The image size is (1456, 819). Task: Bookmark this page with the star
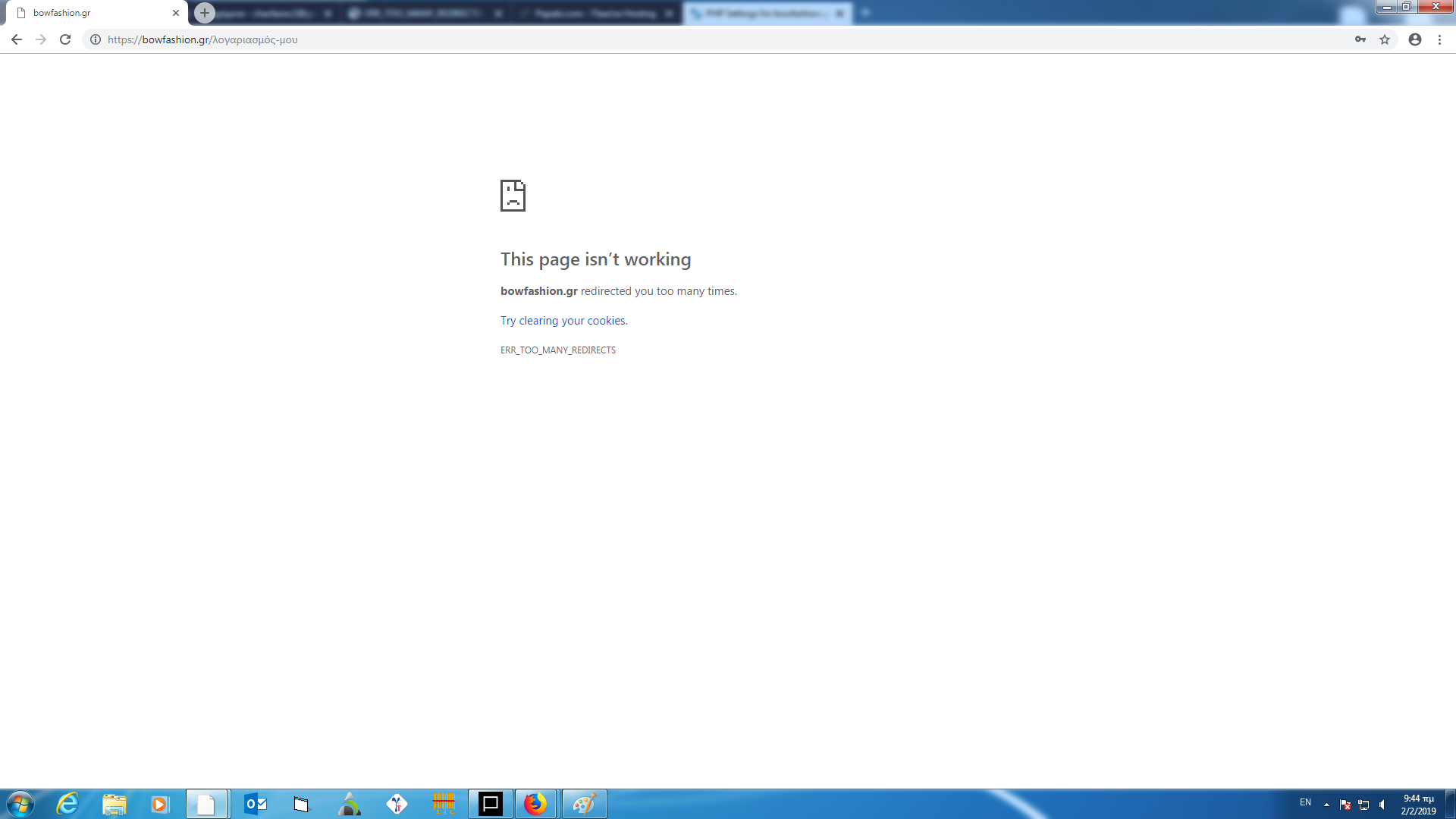coord(1385,39)
